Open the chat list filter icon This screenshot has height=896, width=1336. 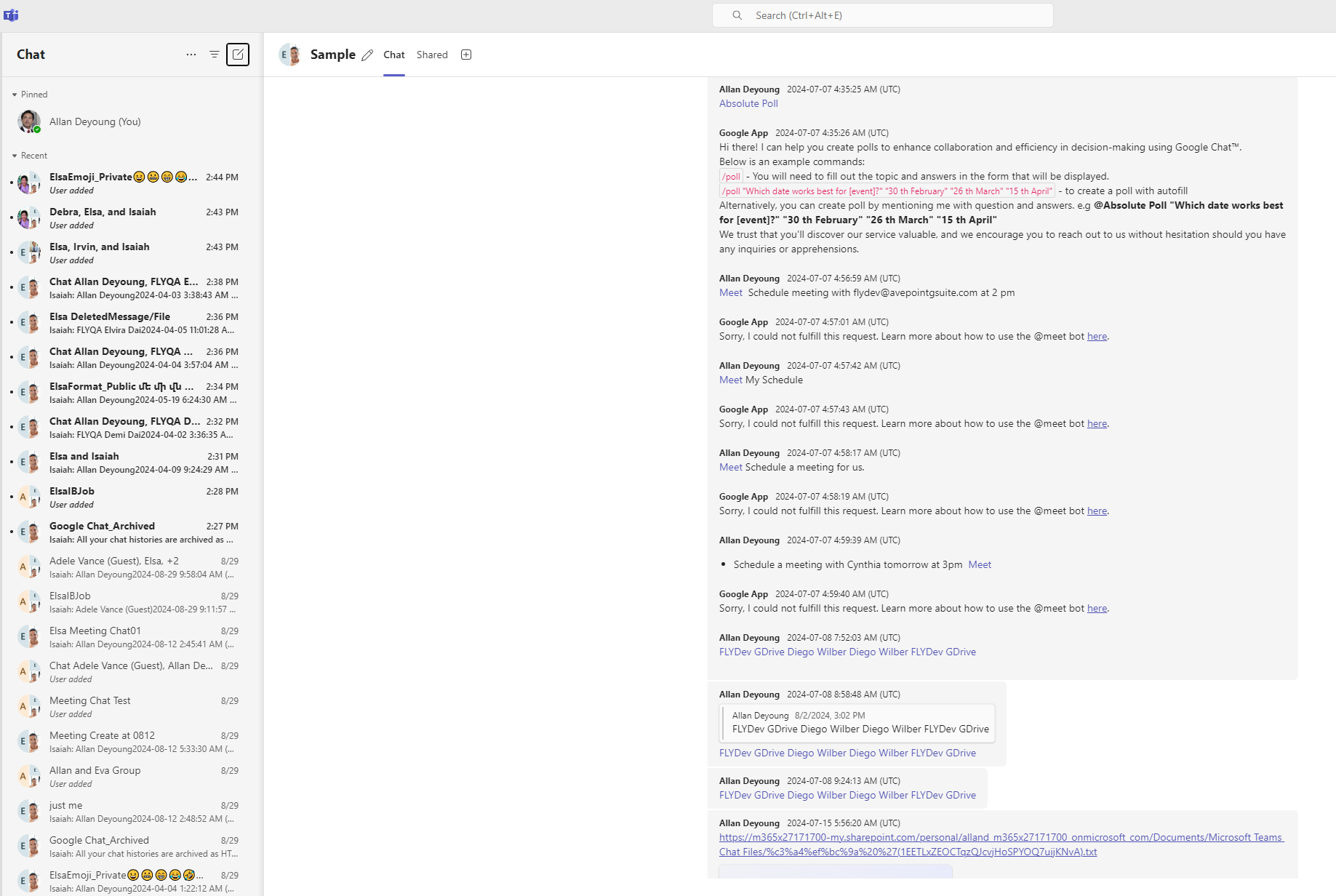pos(215,55)
